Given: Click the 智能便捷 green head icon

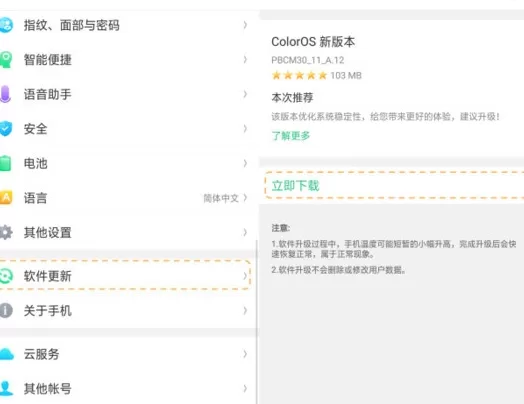Looking at the screenshot, I should pyautogui.click(x=6, y=59).
